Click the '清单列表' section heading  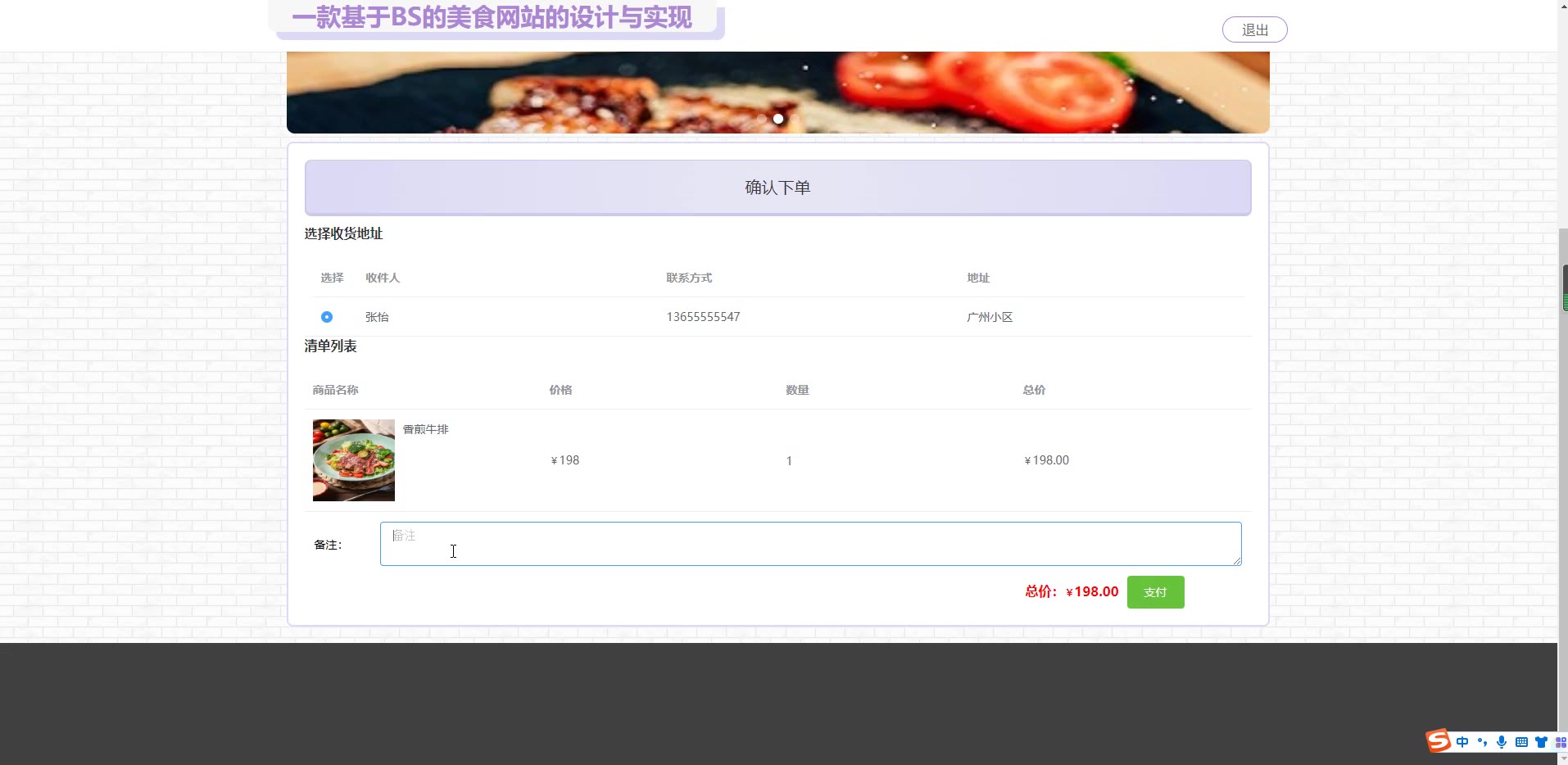(x=330, y=346)
